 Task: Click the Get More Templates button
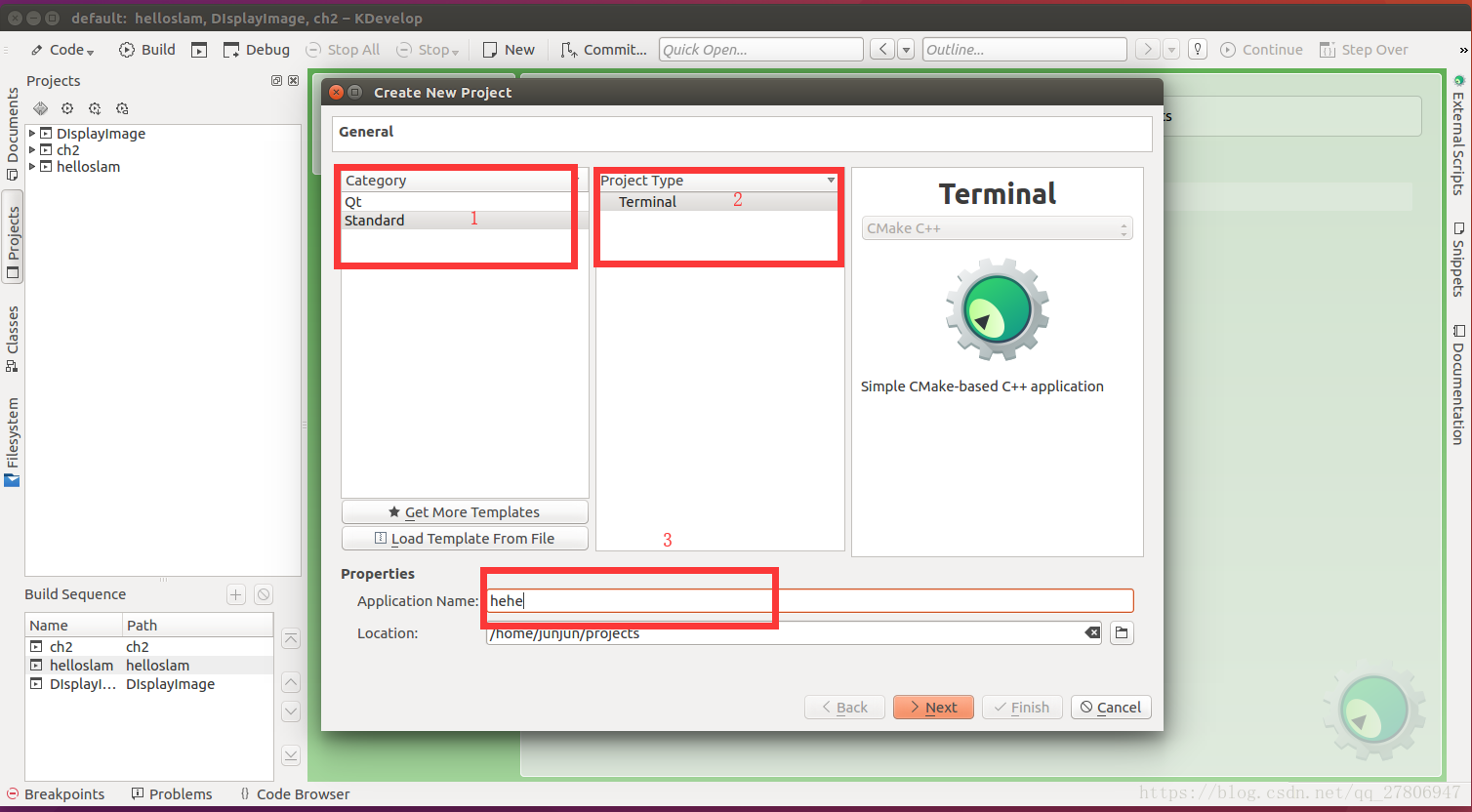(x=465, y=512)
